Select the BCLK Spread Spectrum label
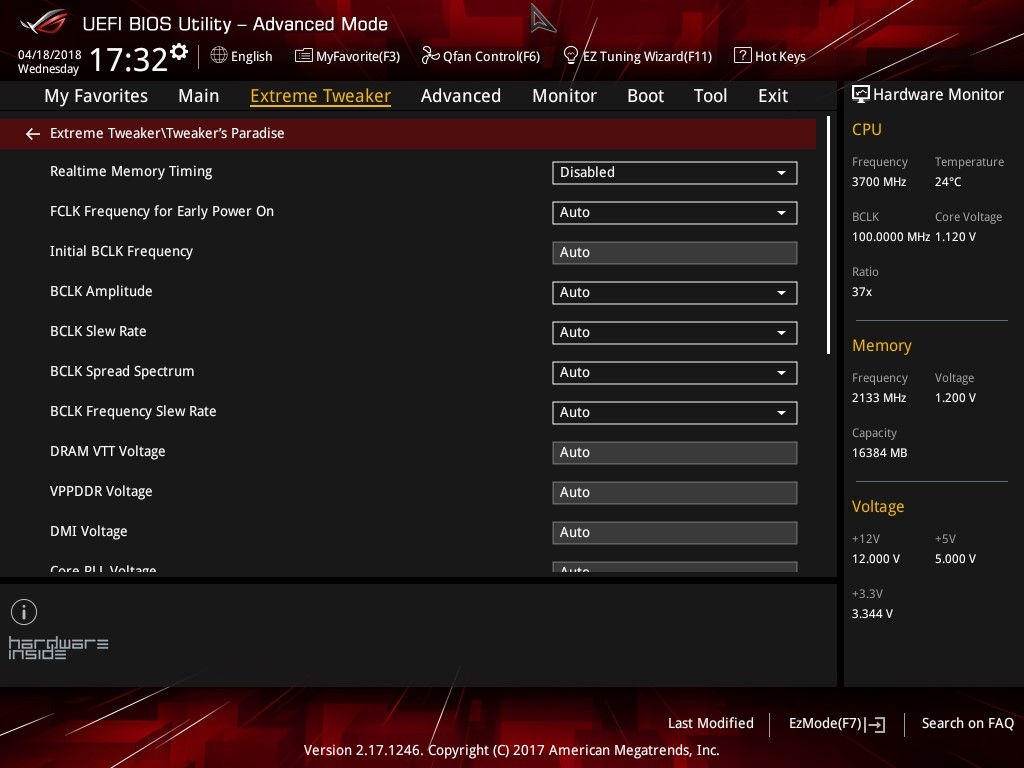 click(x=122, y=372)
